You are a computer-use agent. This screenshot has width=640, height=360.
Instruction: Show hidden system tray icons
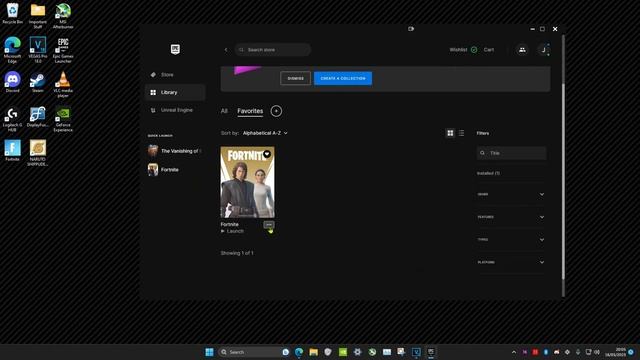point(514,352)
